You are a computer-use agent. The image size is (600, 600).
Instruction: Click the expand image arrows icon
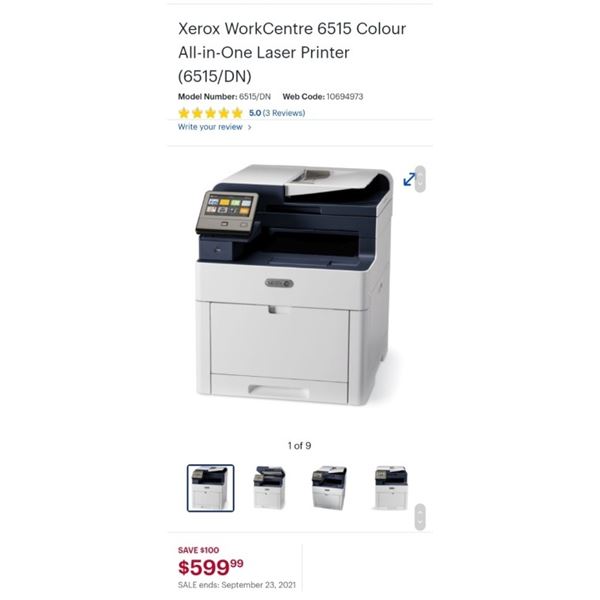click(409, 179)
